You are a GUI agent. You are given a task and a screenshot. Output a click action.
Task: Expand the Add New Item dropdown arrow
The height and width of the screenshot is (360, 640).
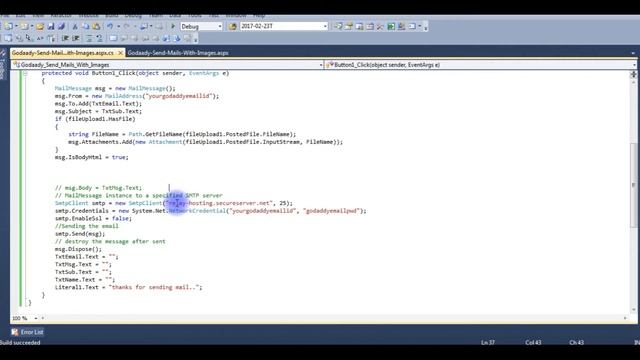[32, 27]
